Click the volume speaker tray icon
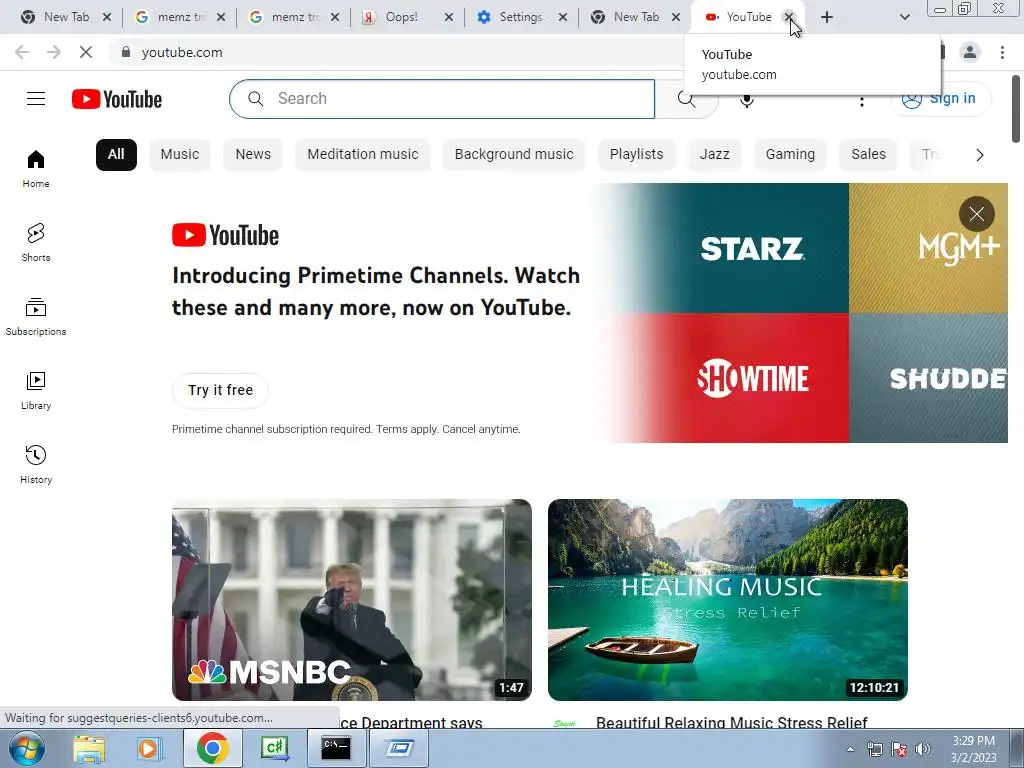Screen dimensions: 1024x768 922,749
